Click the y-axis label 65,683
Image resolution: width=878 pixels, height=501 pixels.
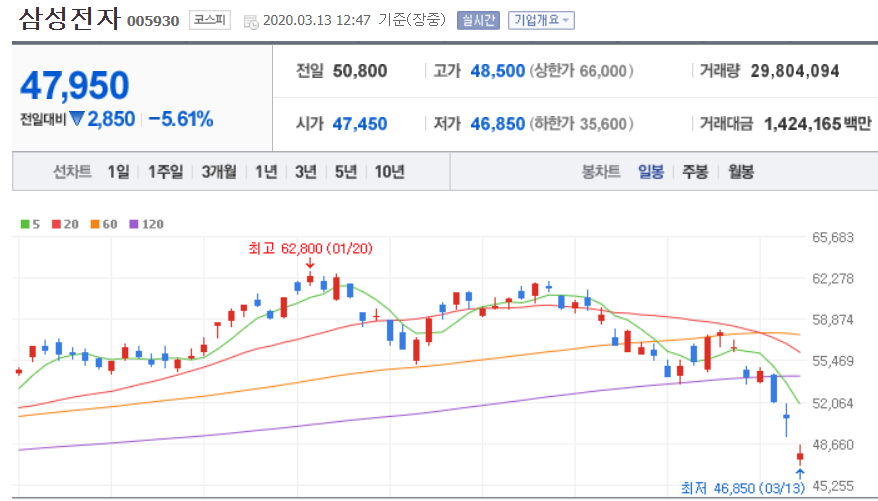(833, 237)
